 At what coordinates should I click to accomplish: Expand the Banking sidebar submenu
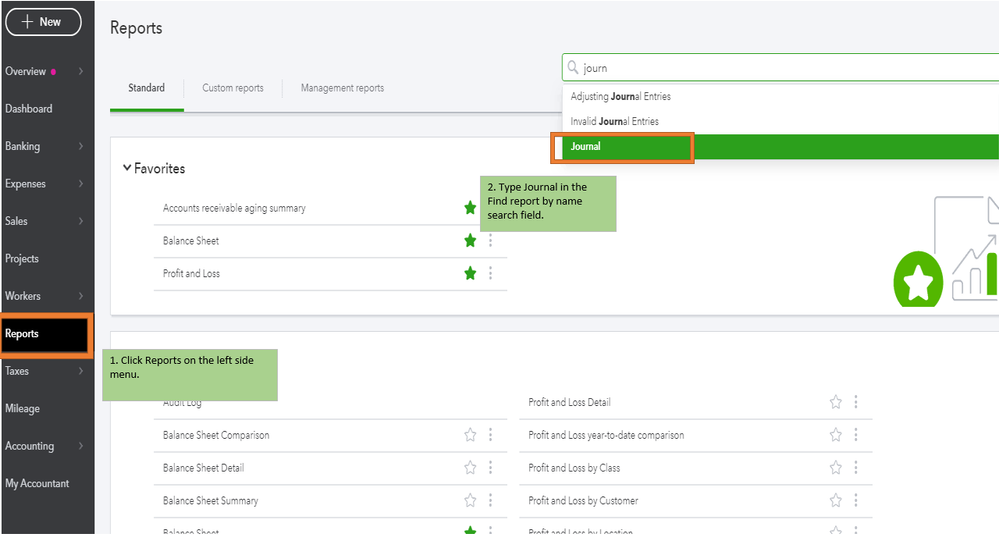(x=80, y=146)
